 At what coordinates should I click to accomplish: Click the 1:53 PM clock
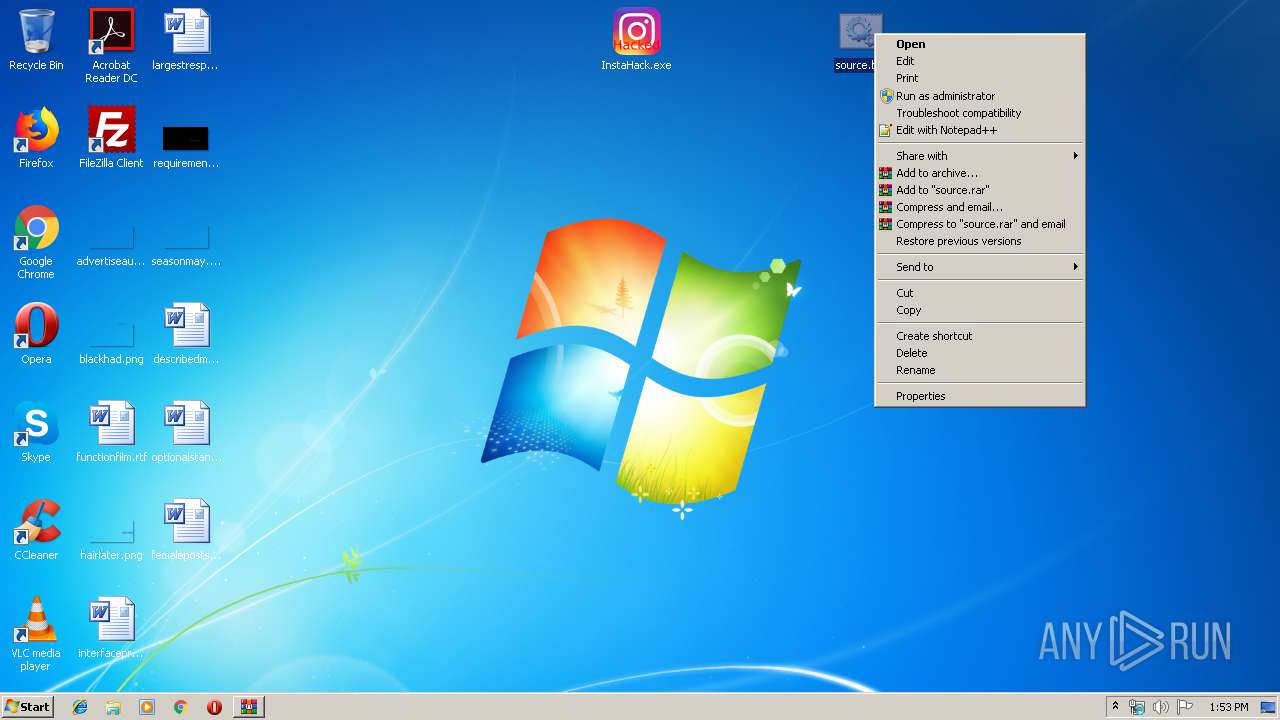click(1229, 707)
